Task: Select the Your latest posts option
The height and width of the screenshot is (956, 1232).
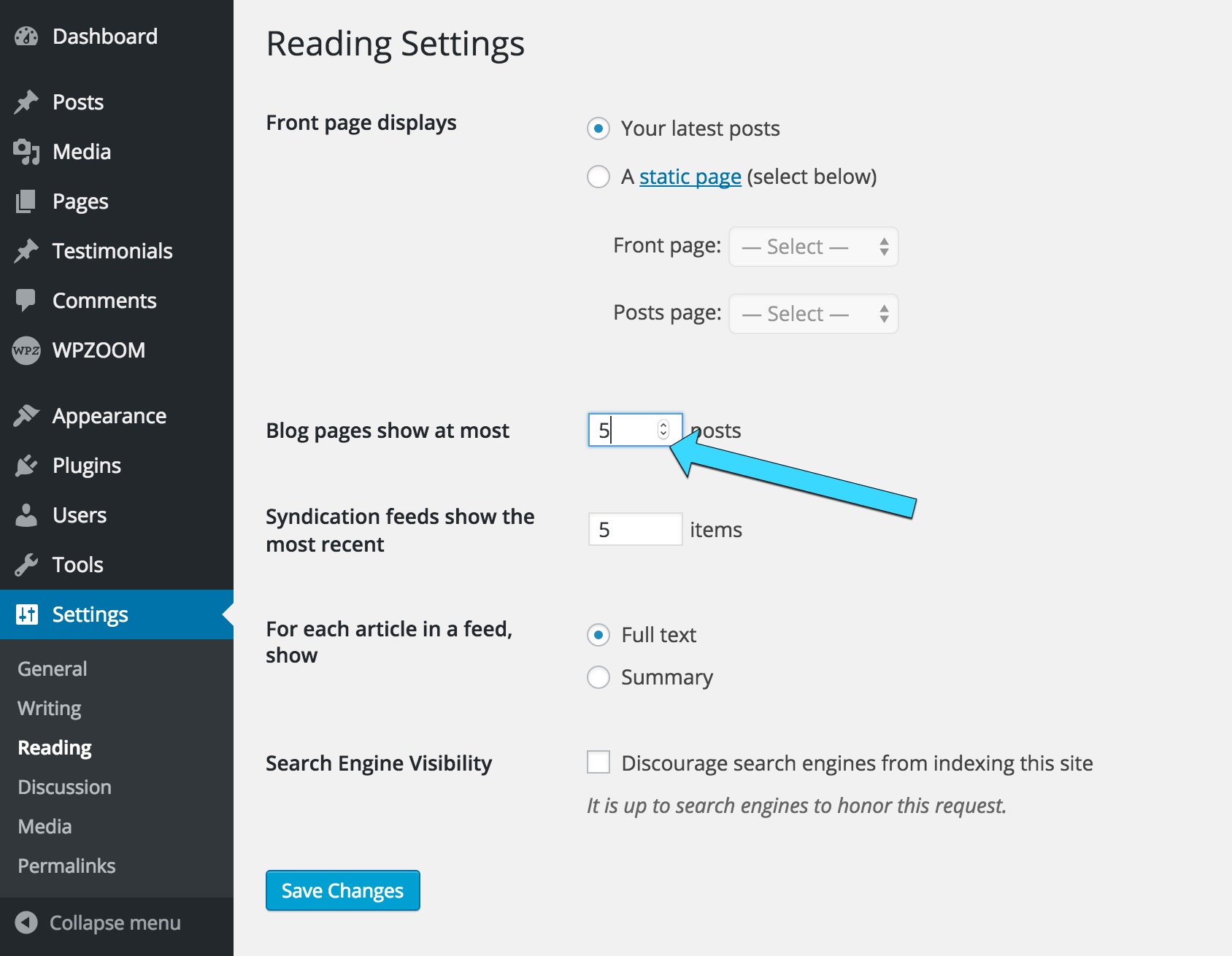Action: pyautogui.click(x=598, y=129)
